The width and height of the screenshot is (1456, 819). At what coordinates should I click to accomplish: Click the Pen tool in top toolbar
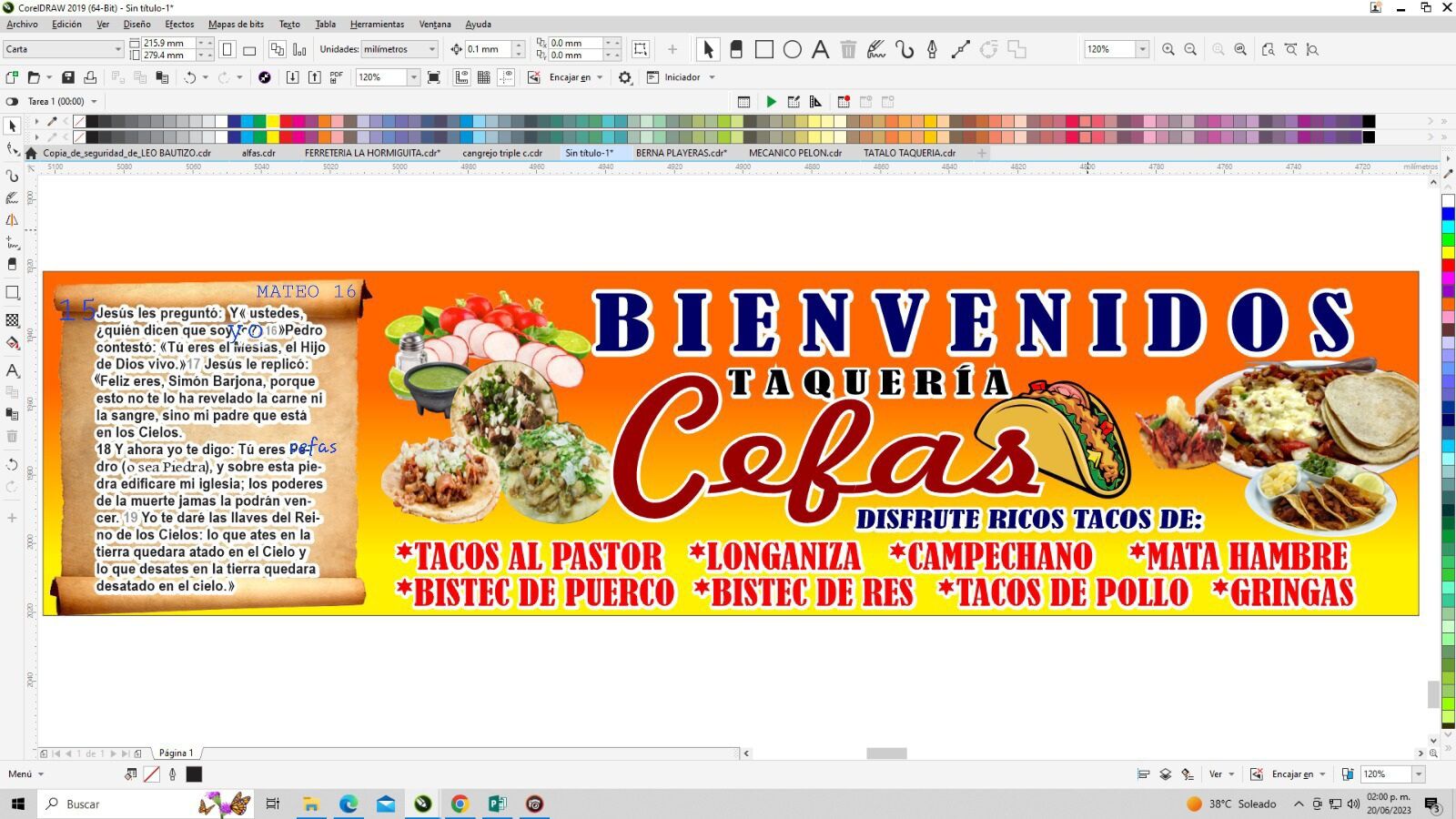tap(932, 49)
